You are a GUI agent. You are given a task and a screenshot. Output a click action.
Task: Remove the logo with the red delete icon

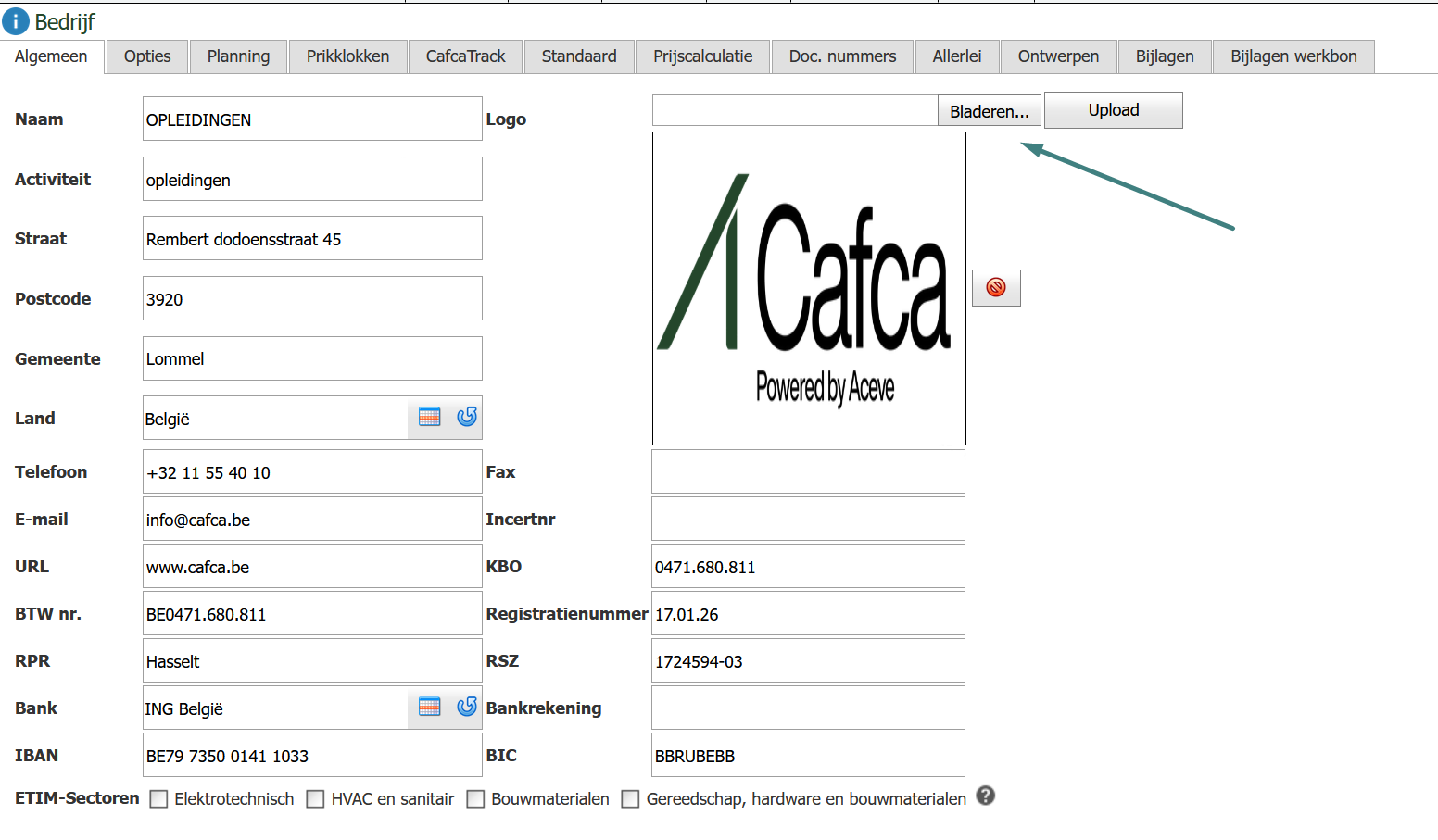click(996, 287)
